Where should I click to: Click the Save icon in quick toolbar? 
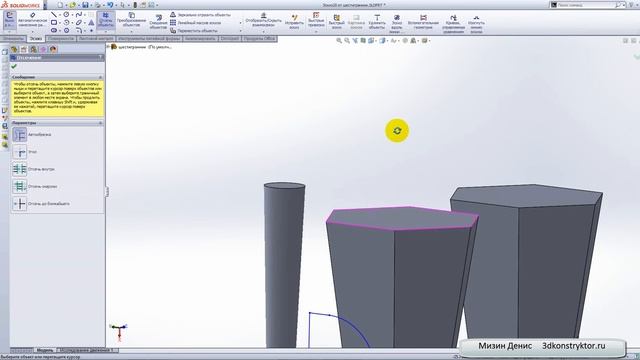(x=85, y=5)
